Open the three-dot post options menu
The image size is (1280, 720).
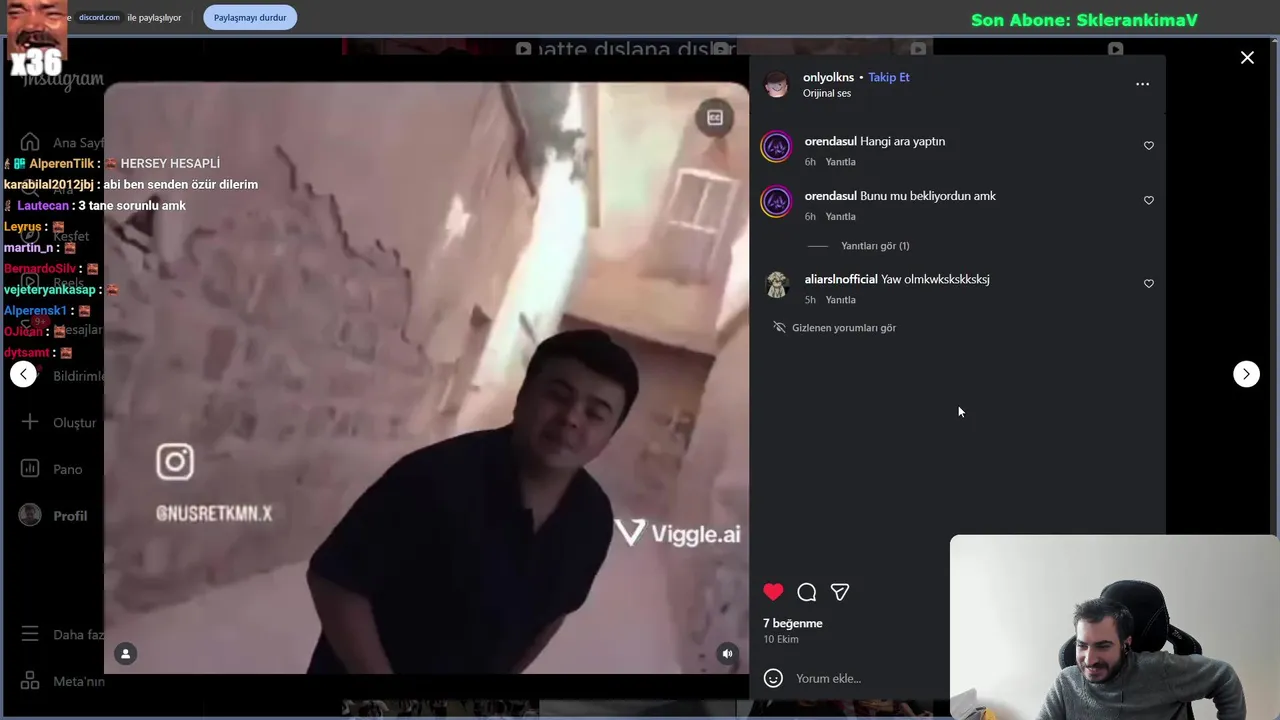point(1142,84)
